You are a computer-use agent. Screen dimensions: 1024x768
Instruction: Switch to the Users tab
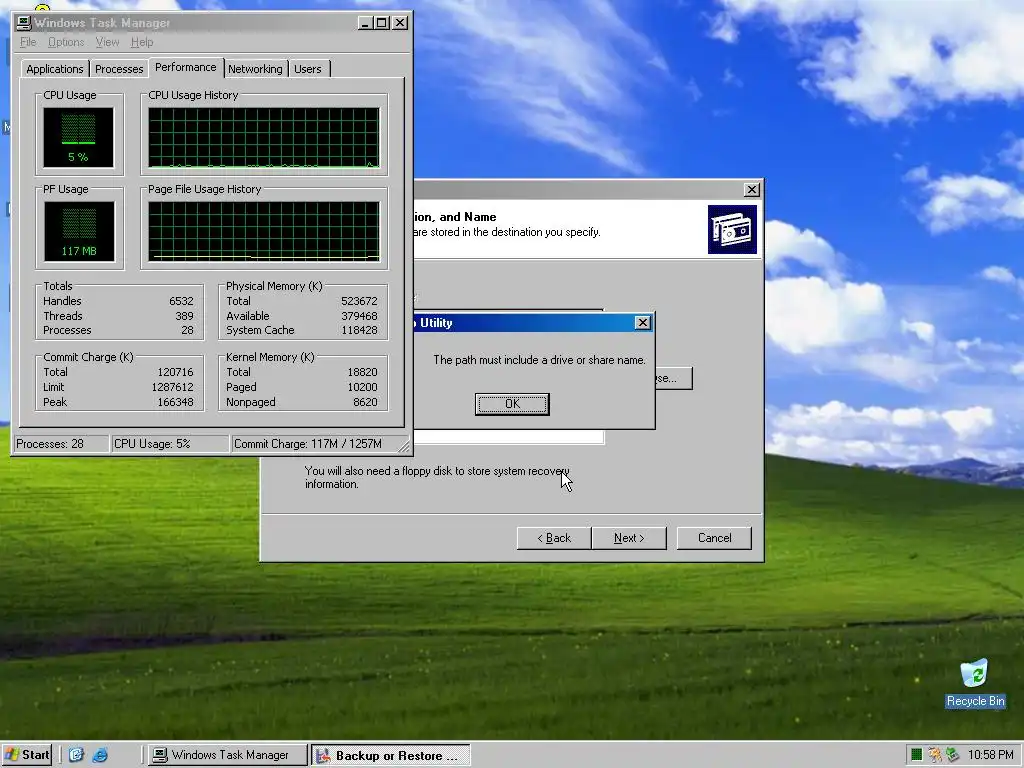pos(308,69)
